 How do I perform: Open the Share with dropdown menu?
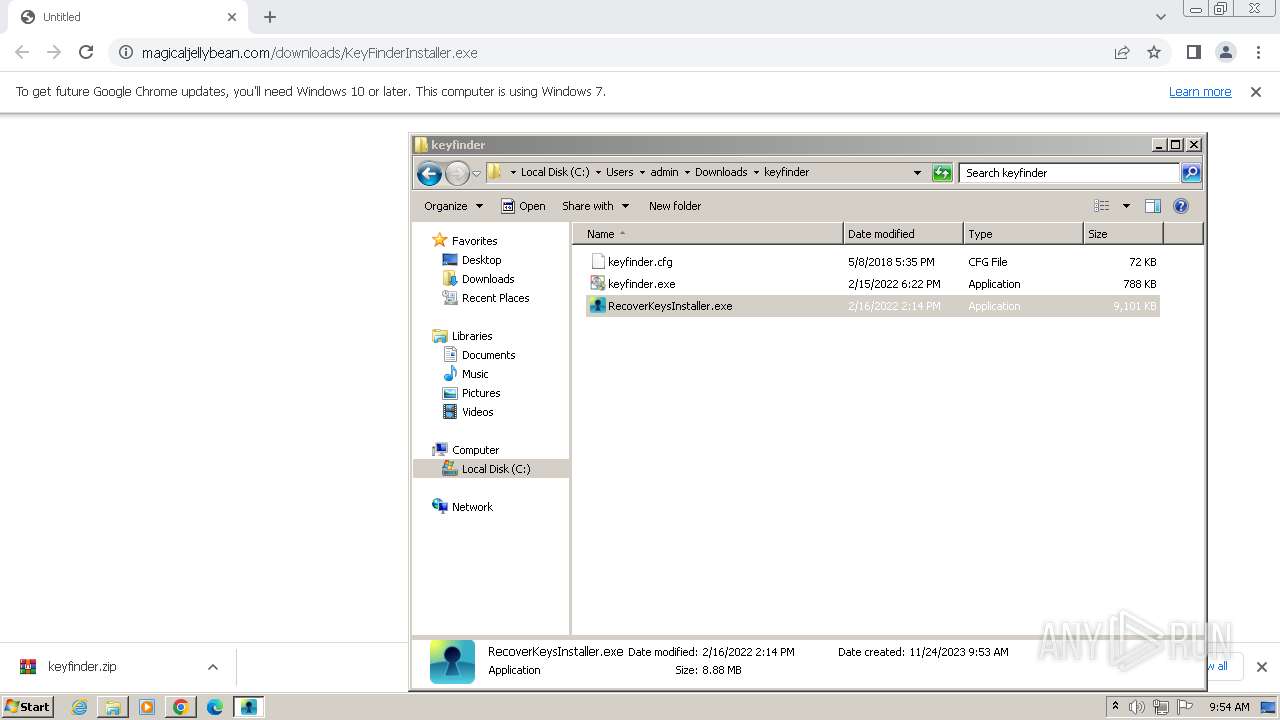coord(595,206)
